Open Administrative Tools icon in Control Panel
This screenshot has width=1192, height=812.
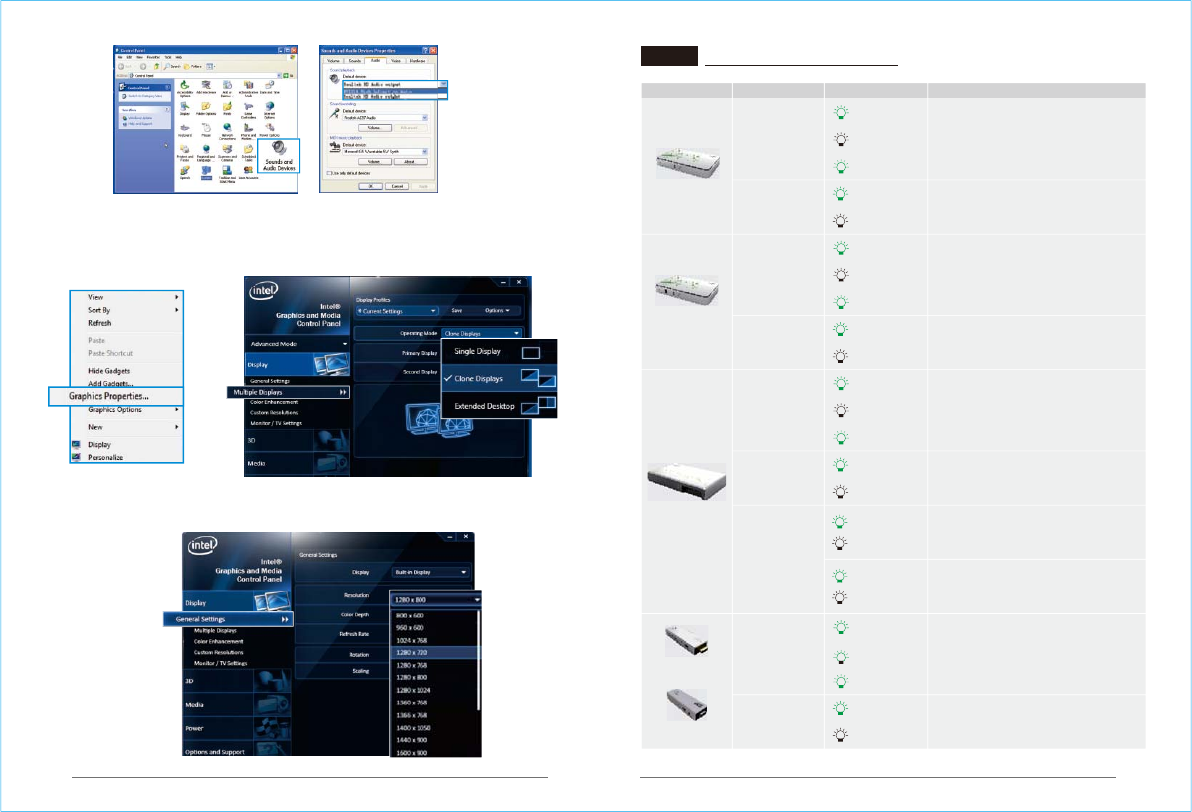(249, 89)
